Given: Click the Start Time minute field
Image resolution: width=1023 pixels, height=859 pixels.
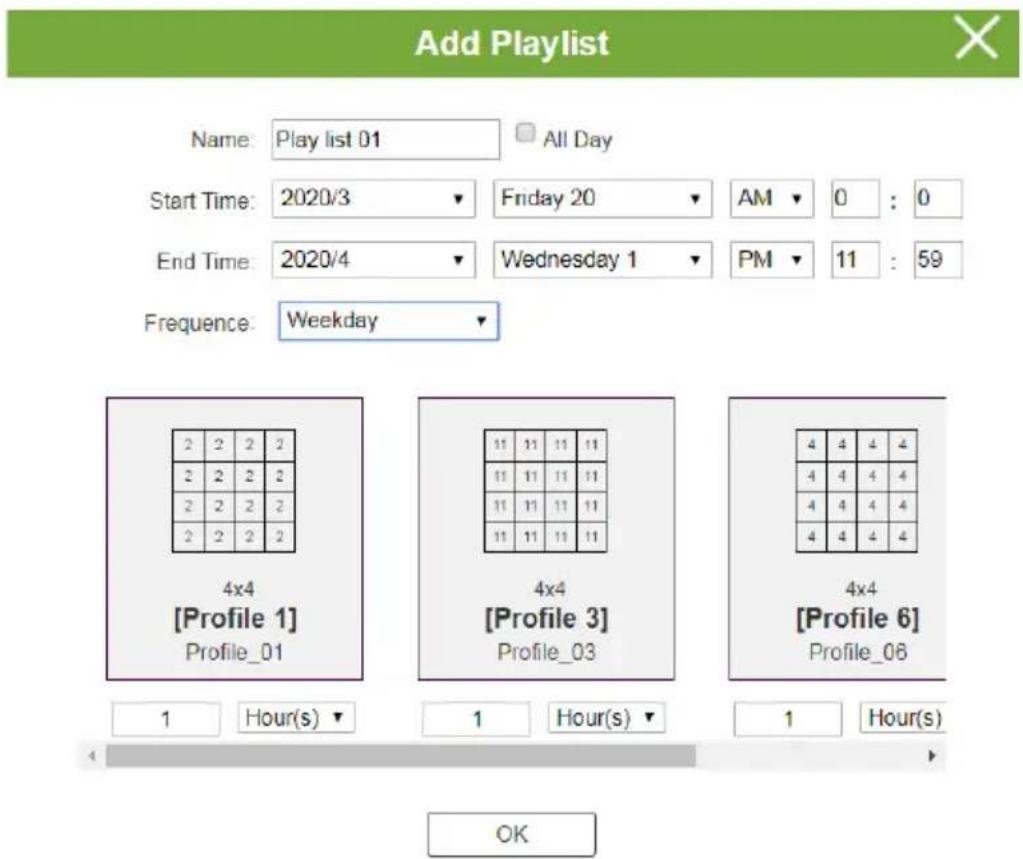Looking at the screenshot, I should pyautogui.click(x=938, y=198).
